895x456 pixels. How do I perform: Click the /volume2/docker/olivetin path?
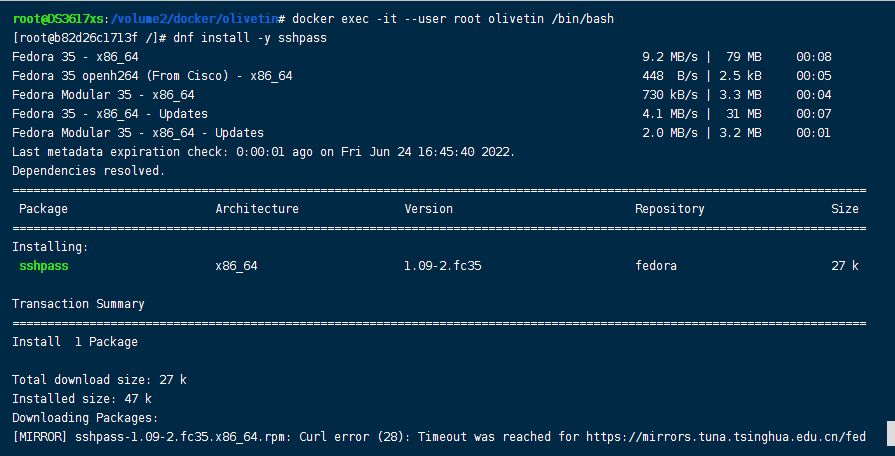click(x=195, y=19)
